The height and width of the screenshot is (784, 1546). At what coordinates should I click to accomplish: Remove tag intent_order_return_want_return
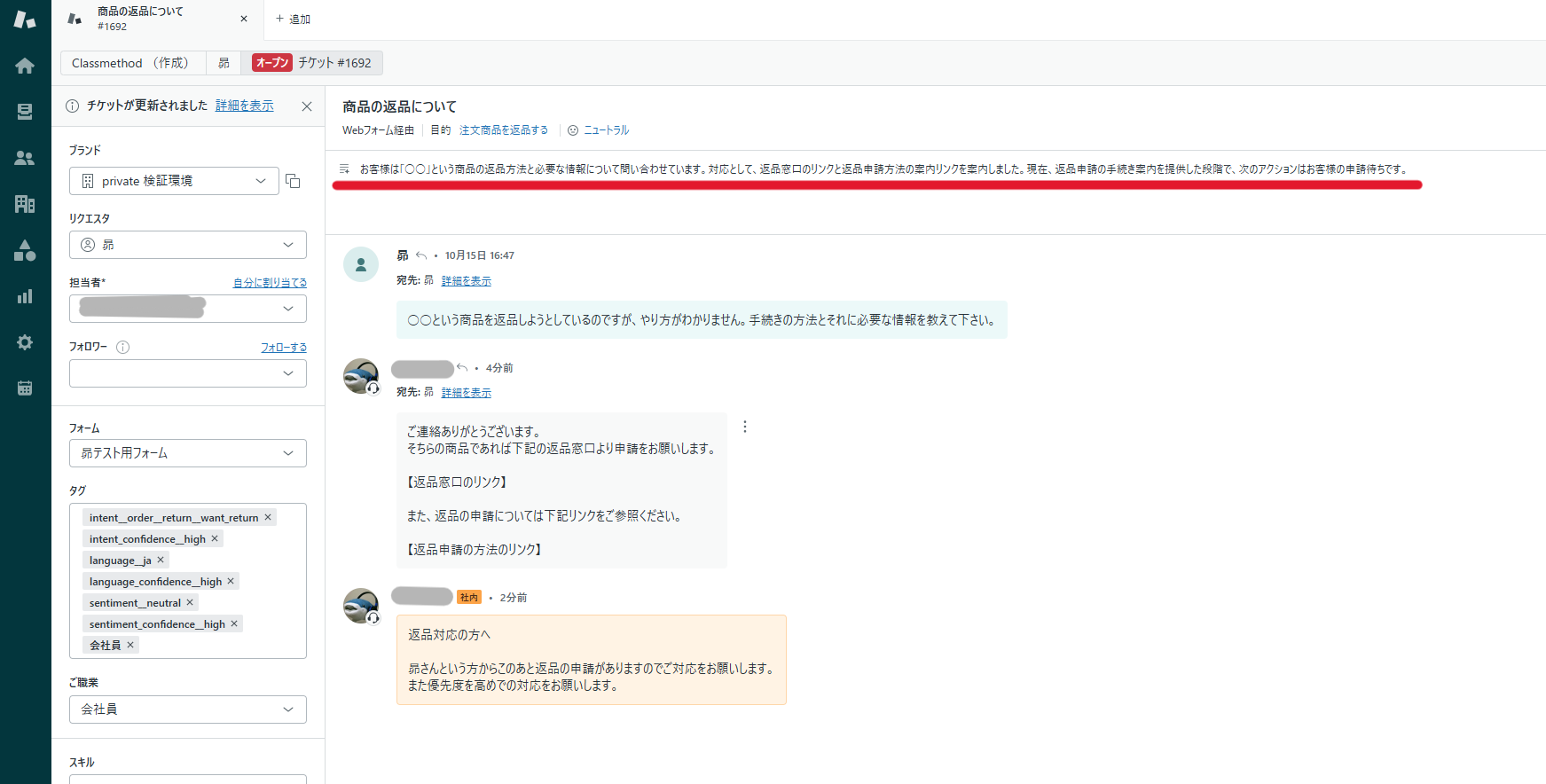point(268,517)
